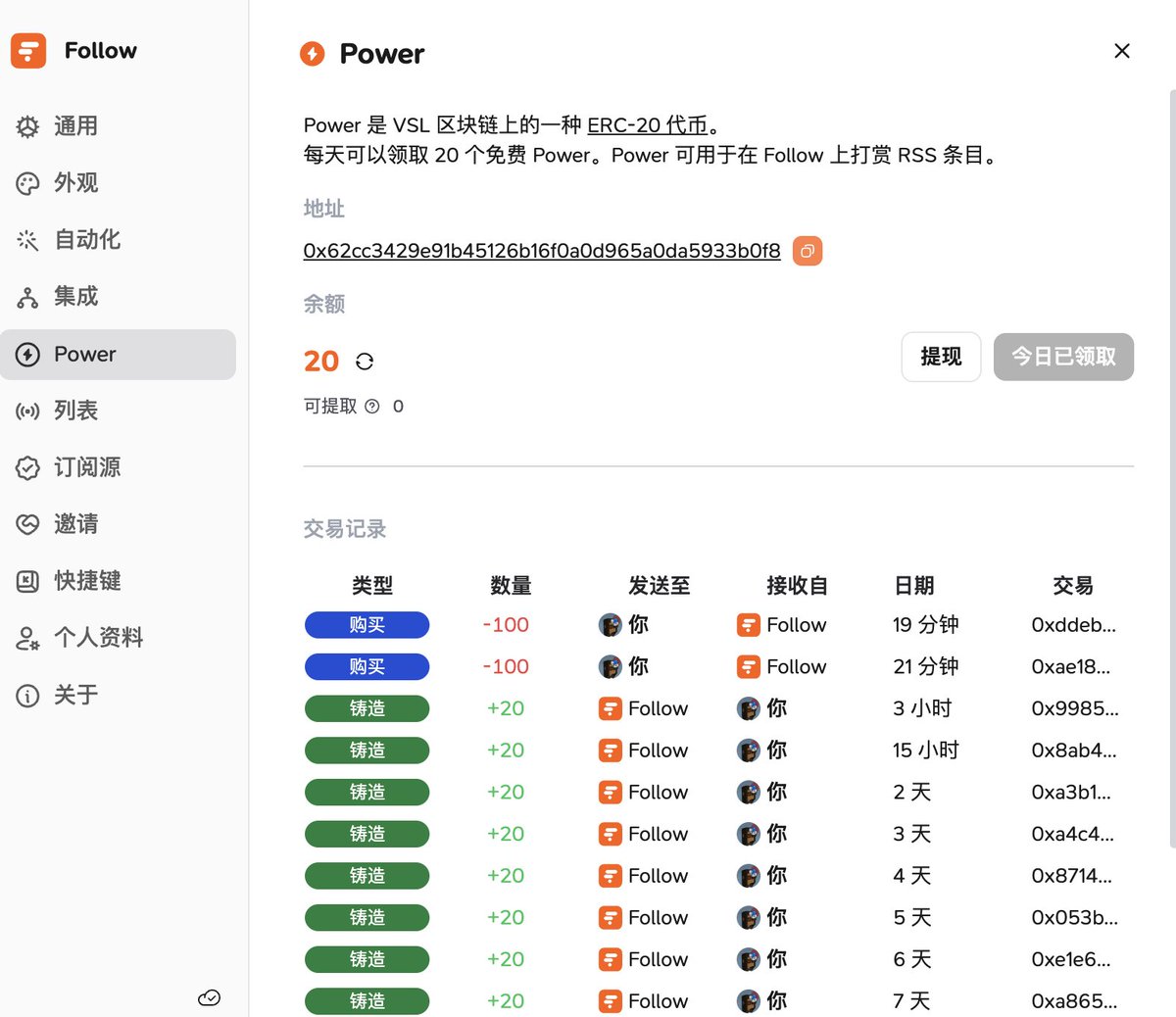Click the Follow app logo icon
The height and width of the screenshot is (1017, 1176).
[28, 51]
